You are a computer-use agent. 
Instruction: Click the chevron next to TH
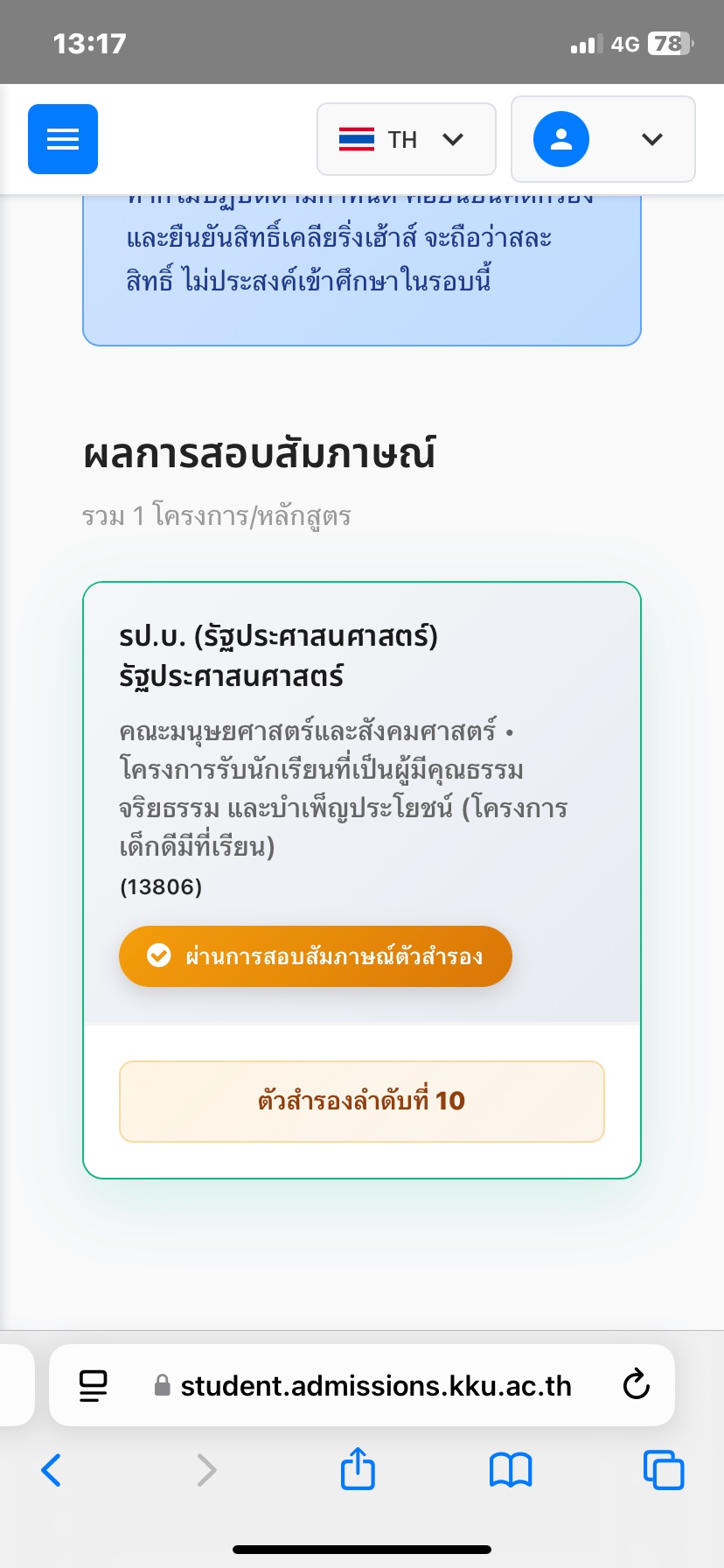[x=453, y=139]
